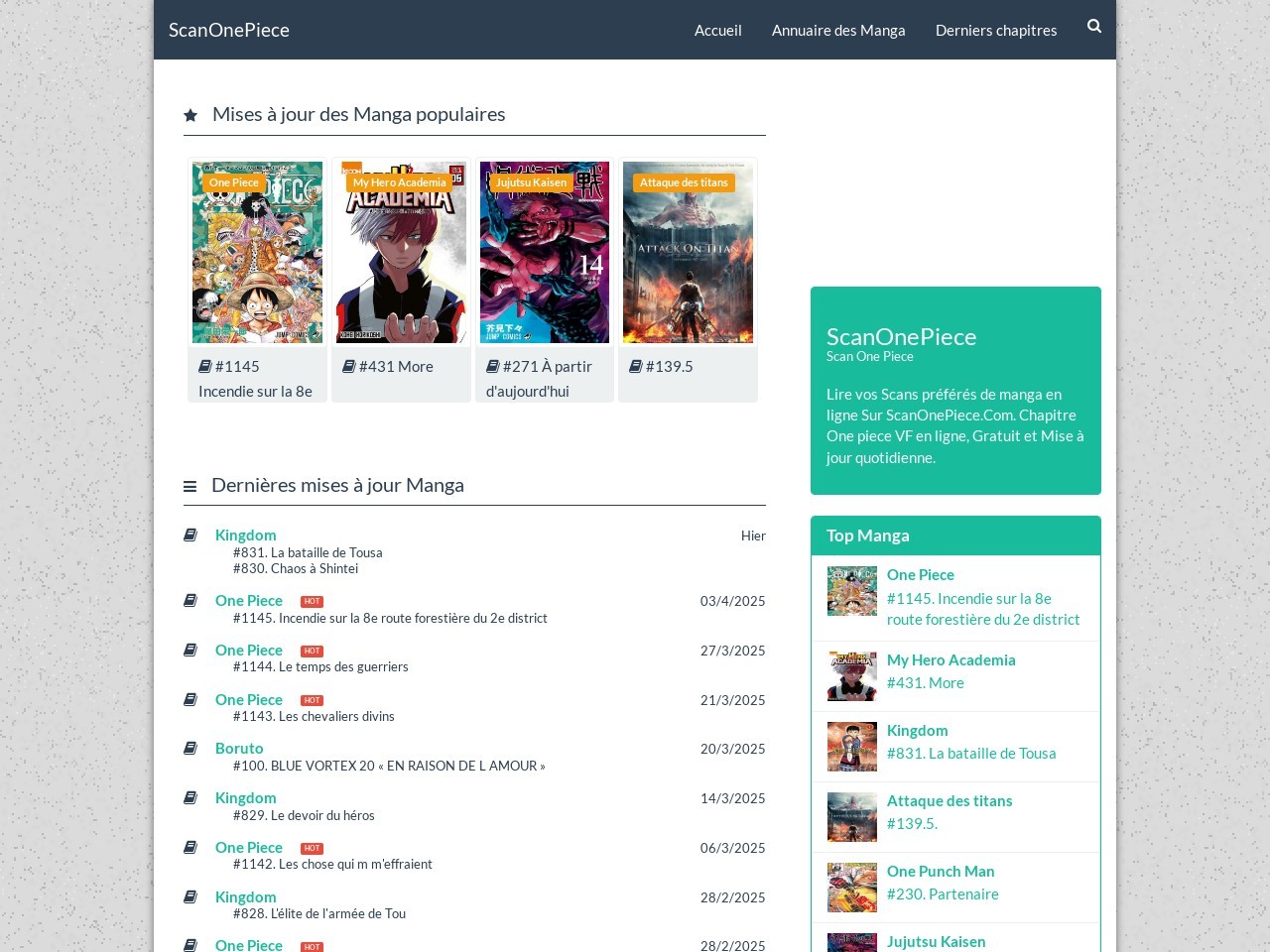Open chapter #1143. Les chevaliers divins
The width and height of the screenshot is (1270, 952).
tap(314, 716)
